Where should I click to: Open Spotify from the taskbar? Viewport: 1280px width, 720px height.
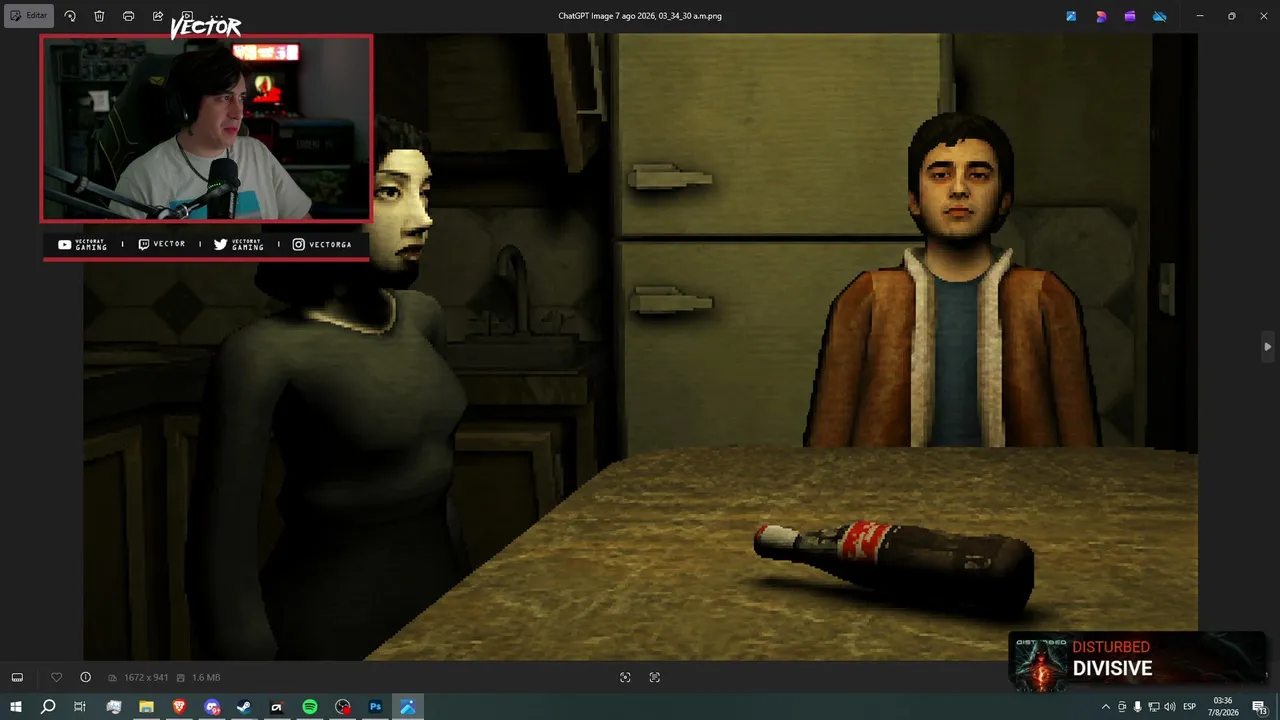[x=310, y=707]
